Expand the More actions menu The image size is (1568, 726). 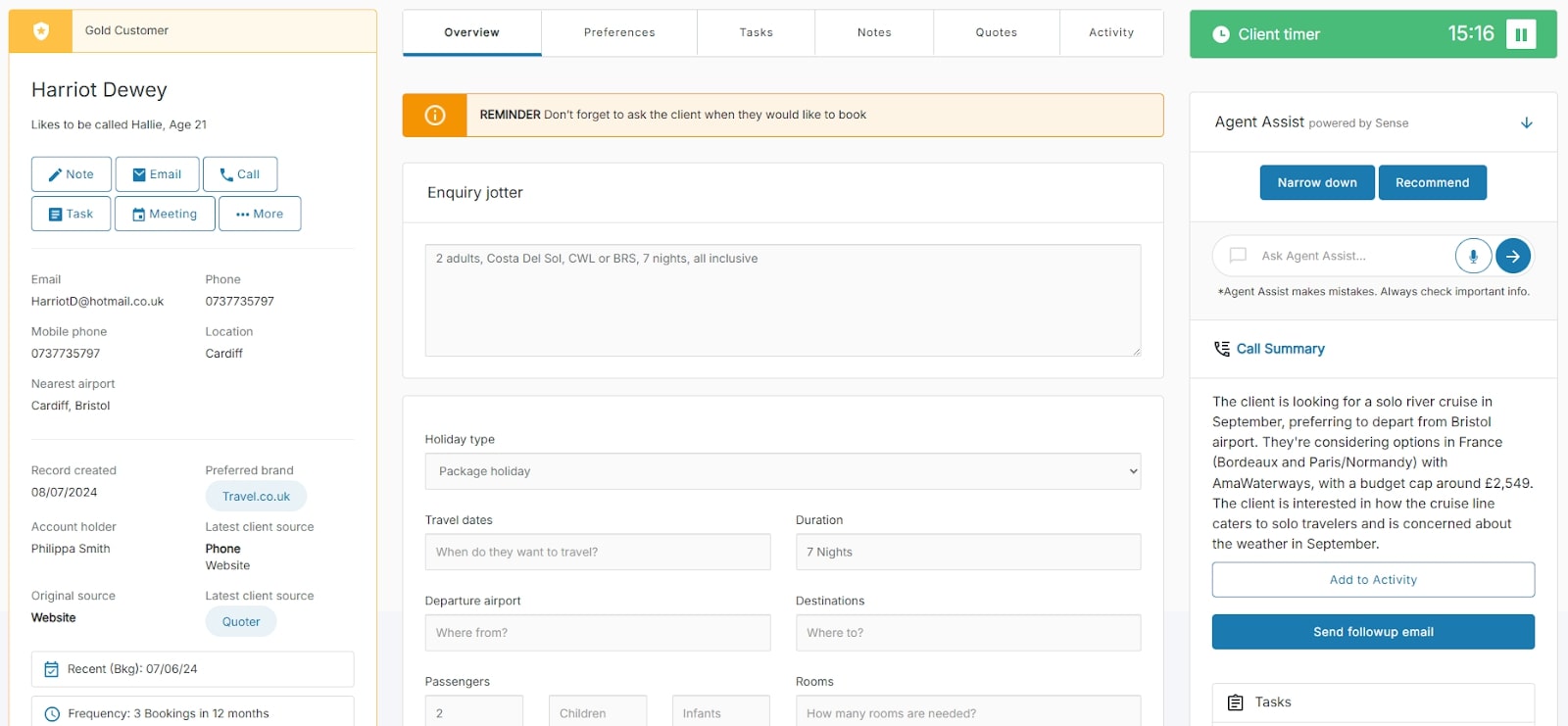click(260, 214)
